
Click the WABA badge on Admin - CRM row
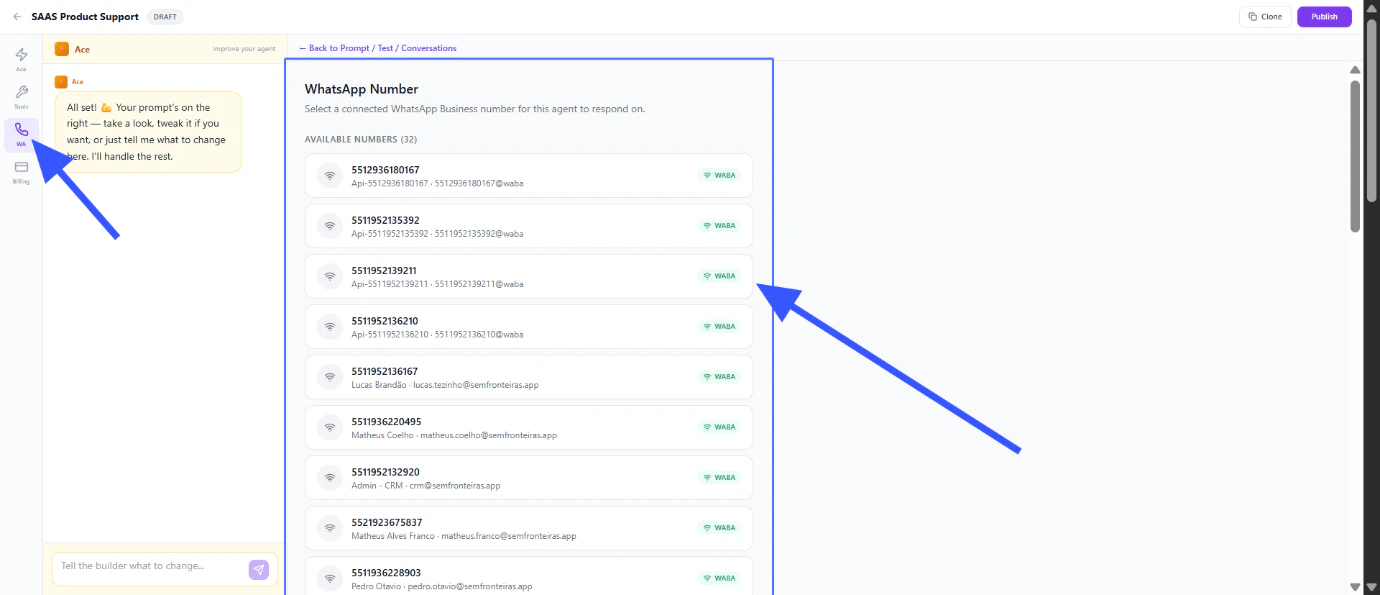(719, 478)
